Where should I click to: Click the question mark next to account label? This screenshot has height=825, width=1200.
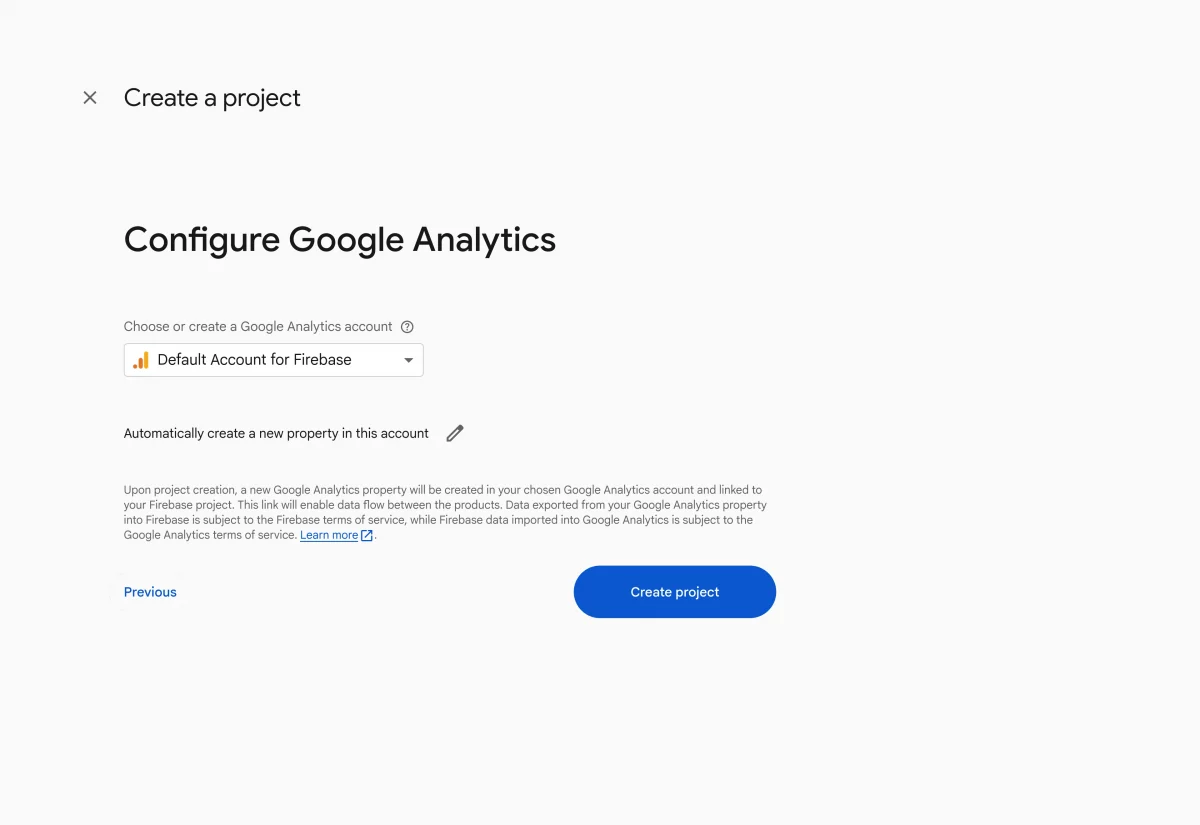pyautogui.click(x=407, y=326)
